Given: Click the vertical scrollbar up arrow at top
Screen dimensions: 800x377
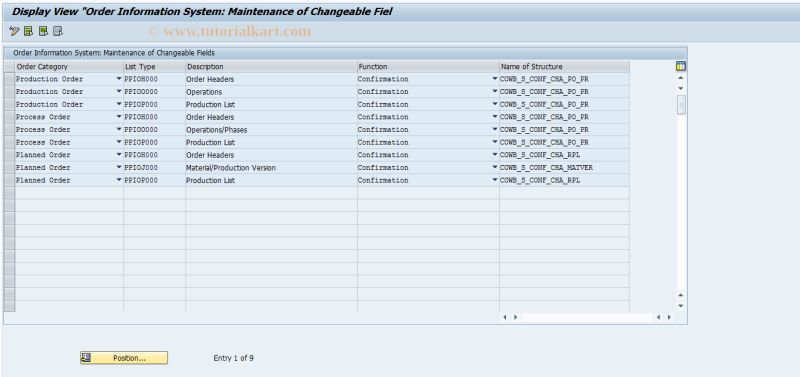Looking at the screenshot, I should (681, 78).
